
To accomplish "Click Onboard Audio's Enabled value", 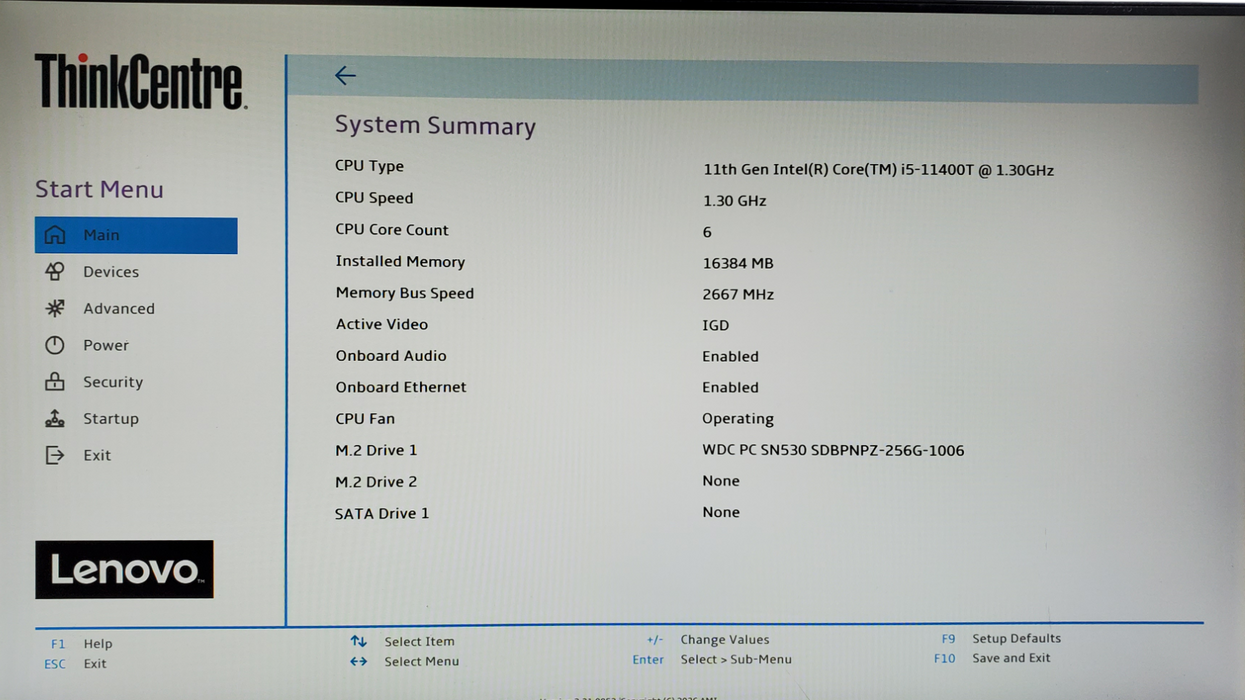I will click(x=730, y=357).
